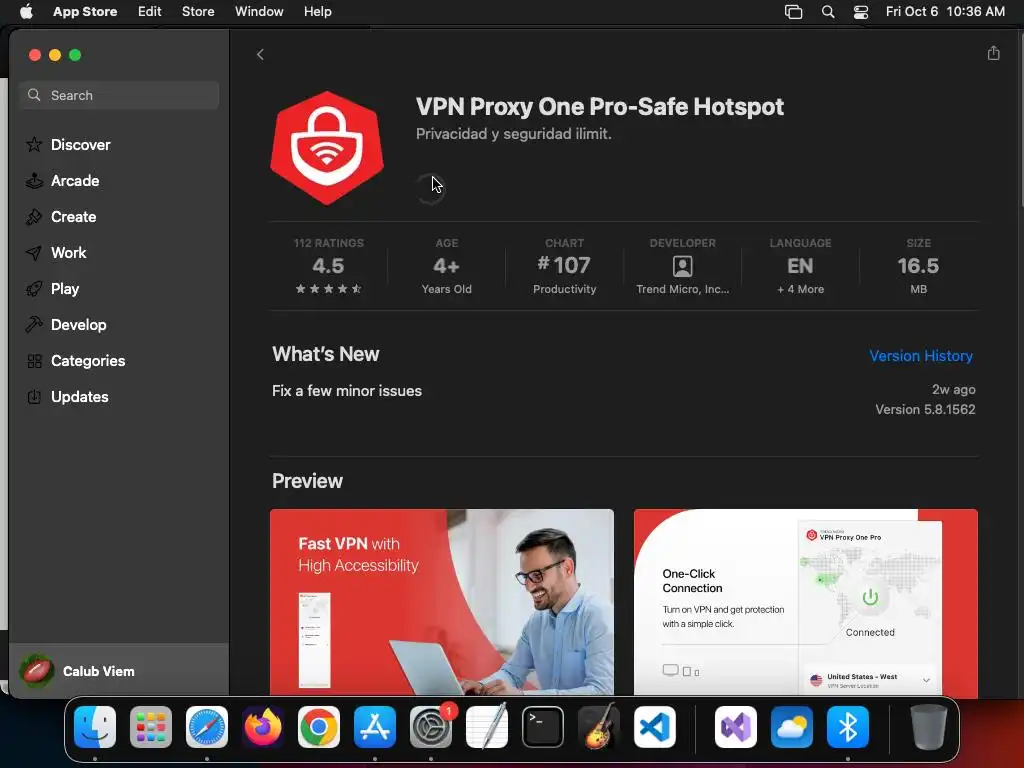Click the app title VPN Proxy One Pro-Safe Hotspot
The height and width of the screenshot is (768, 1024).
point(600,106)
